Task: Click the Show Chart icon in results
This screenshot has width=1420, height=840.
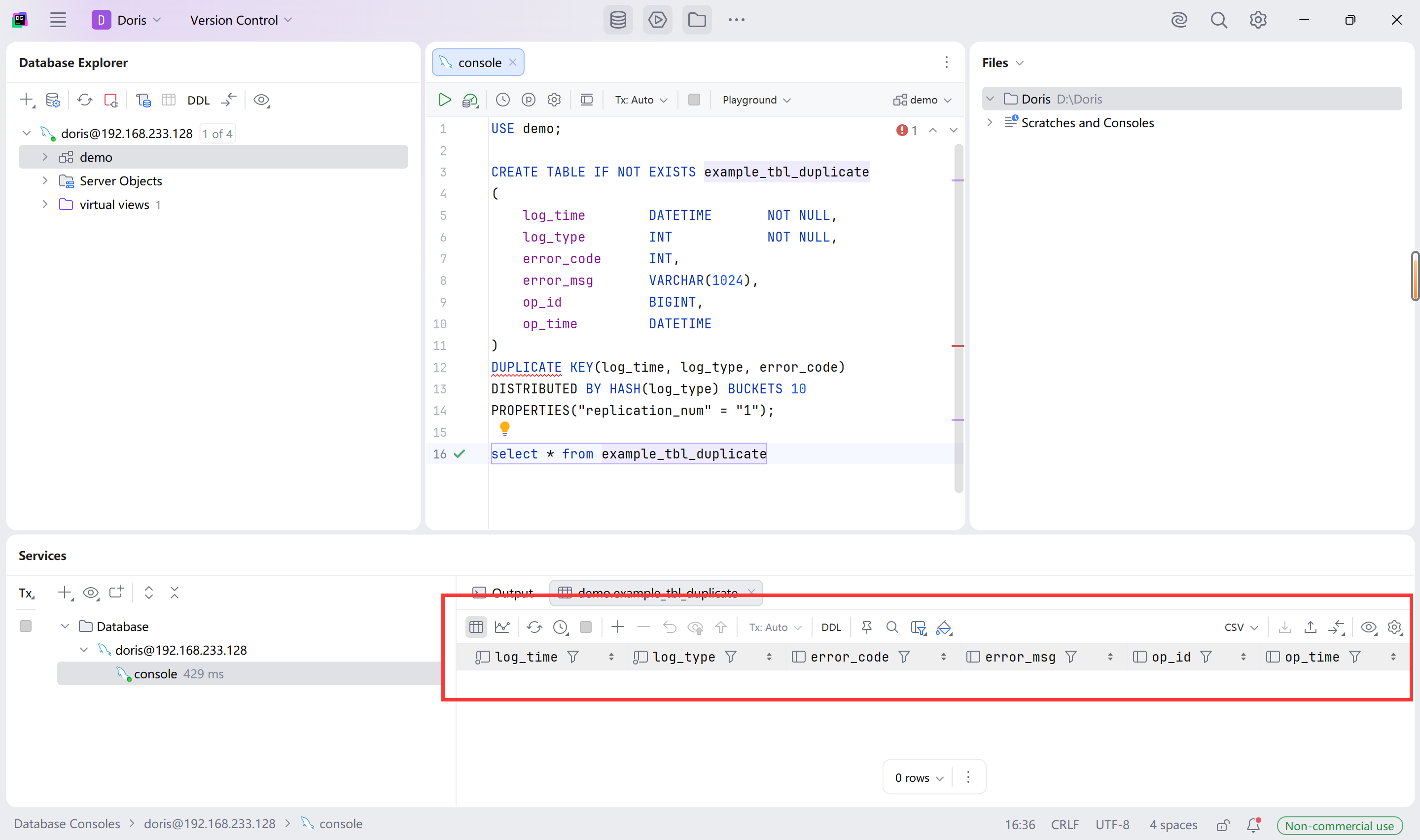Action: (502, 627)
